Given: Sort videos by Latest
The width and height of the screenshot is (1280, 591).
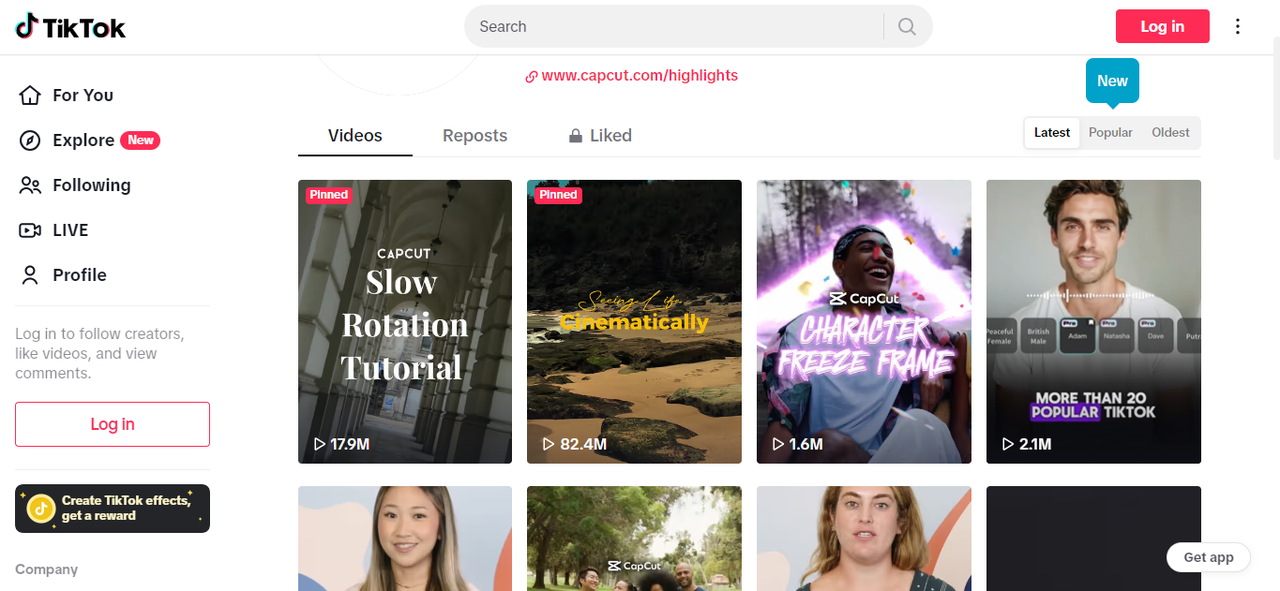Looking at the screenshot, I should (x=1052, y=132).
